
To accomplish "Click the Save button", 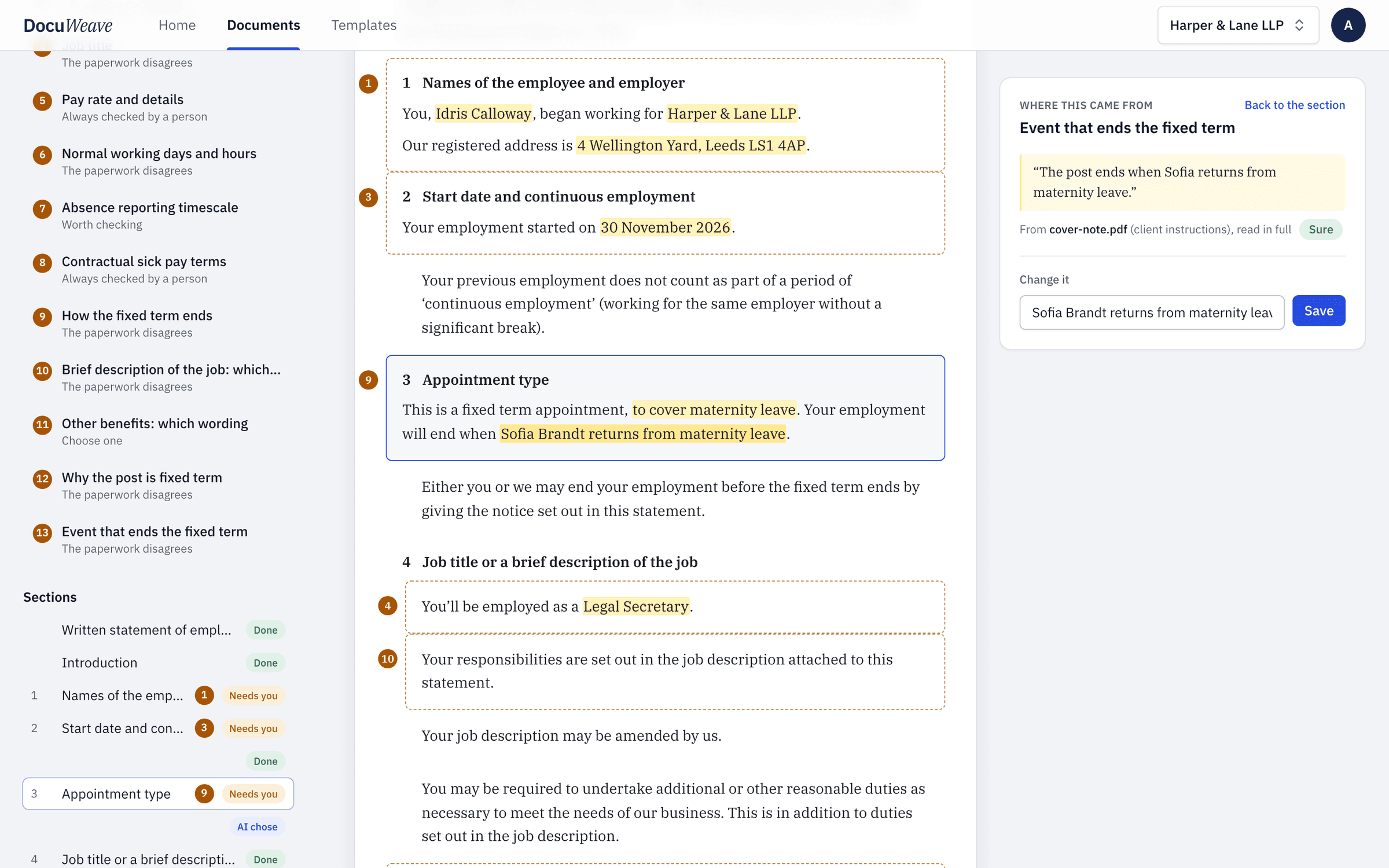I will 1318,311.
